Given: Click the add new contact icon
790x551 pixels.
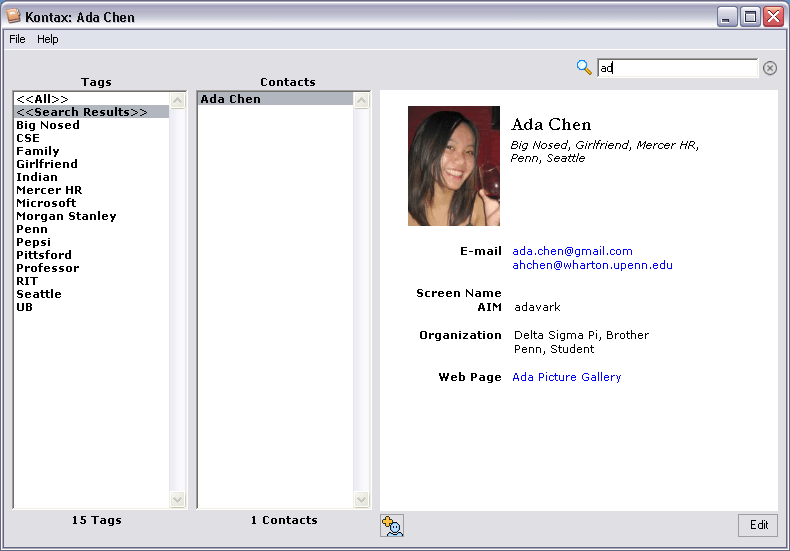Looking at the screenshot, I should (x=392, y=526).
